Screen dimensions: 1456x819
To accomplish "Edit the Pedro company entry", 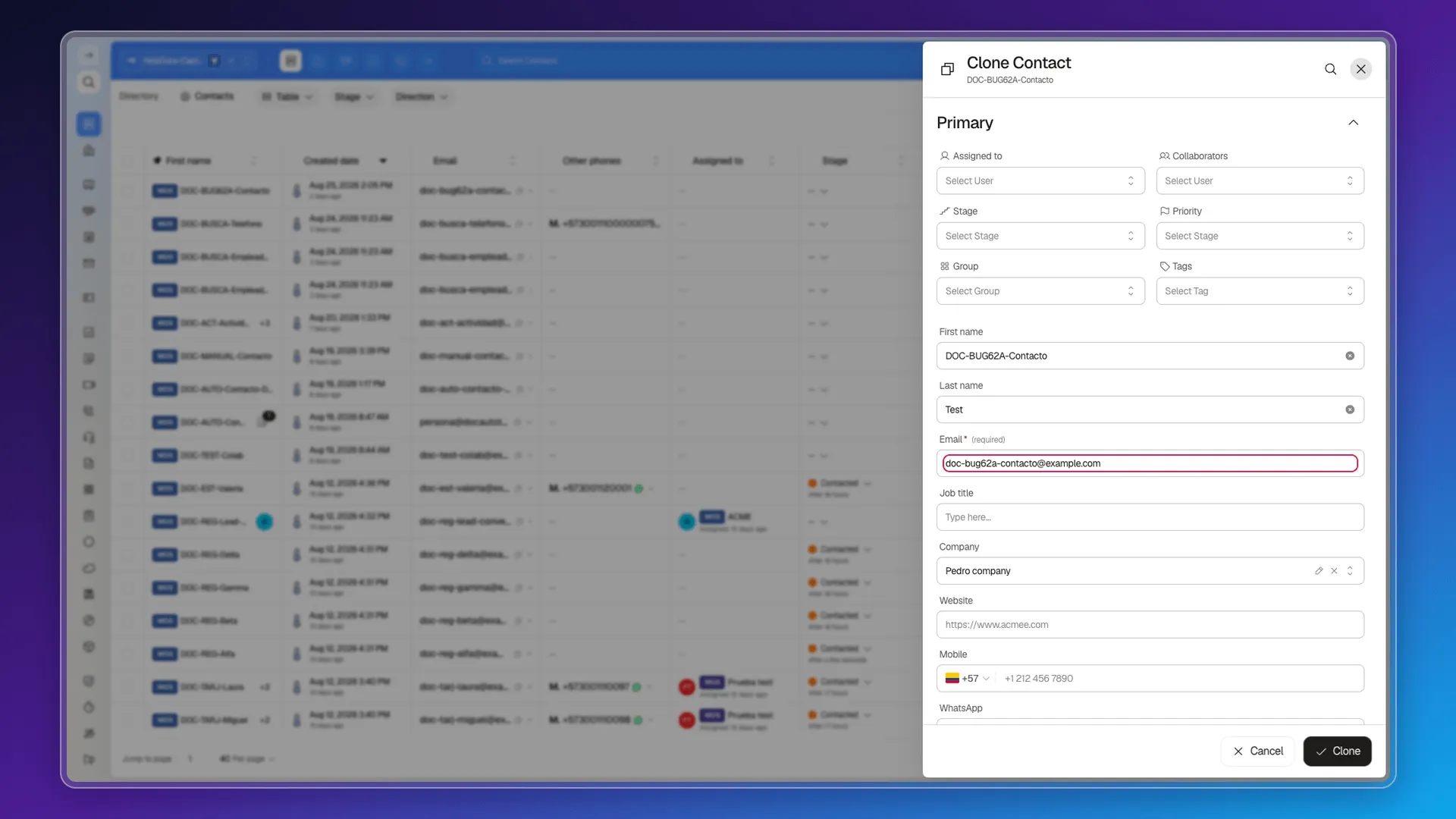I will 1319,571.
